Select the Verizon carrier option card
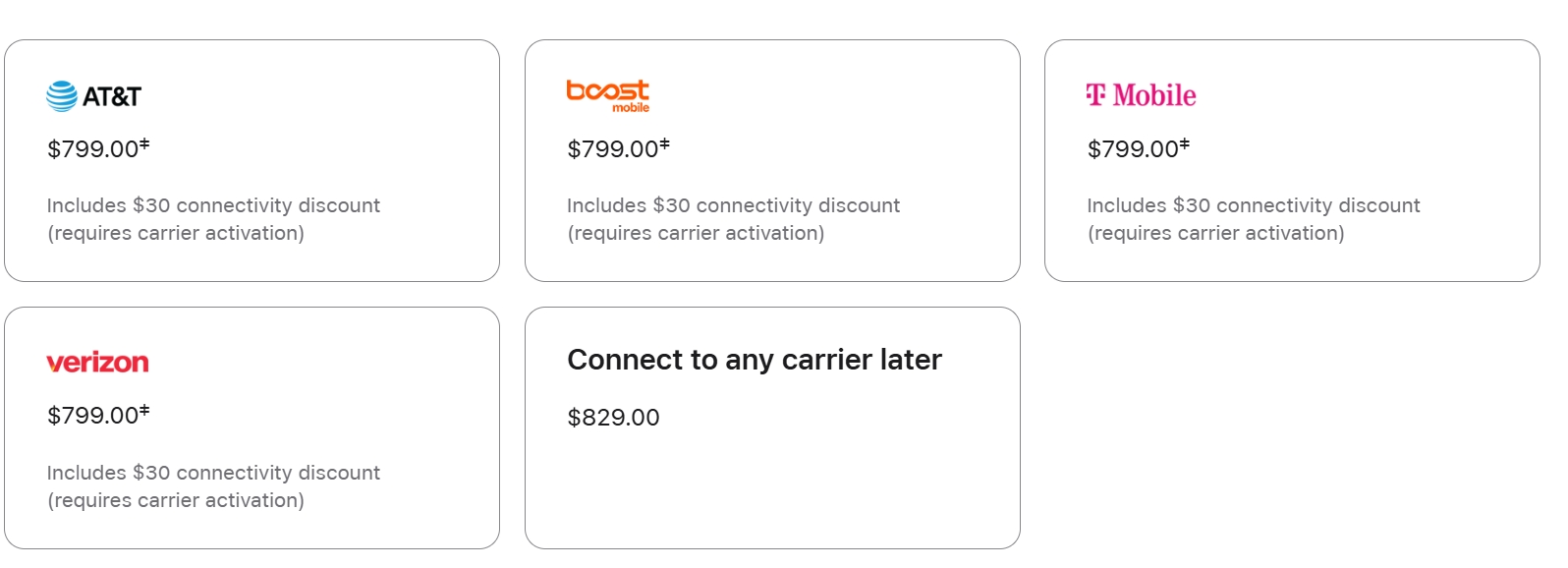The width and height of the screenshot is (1568, 568). click(x=252, y=427)
